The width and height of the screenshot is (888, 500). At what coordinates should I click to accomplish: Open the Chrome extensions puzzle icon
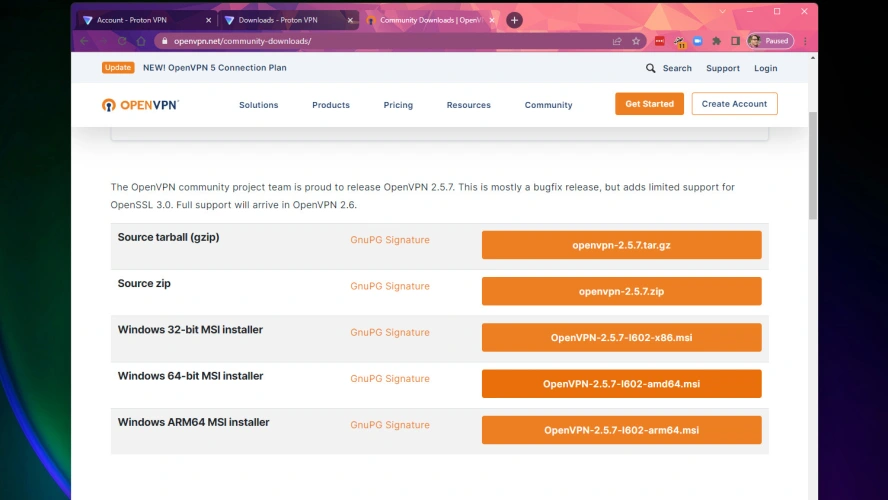717,41
